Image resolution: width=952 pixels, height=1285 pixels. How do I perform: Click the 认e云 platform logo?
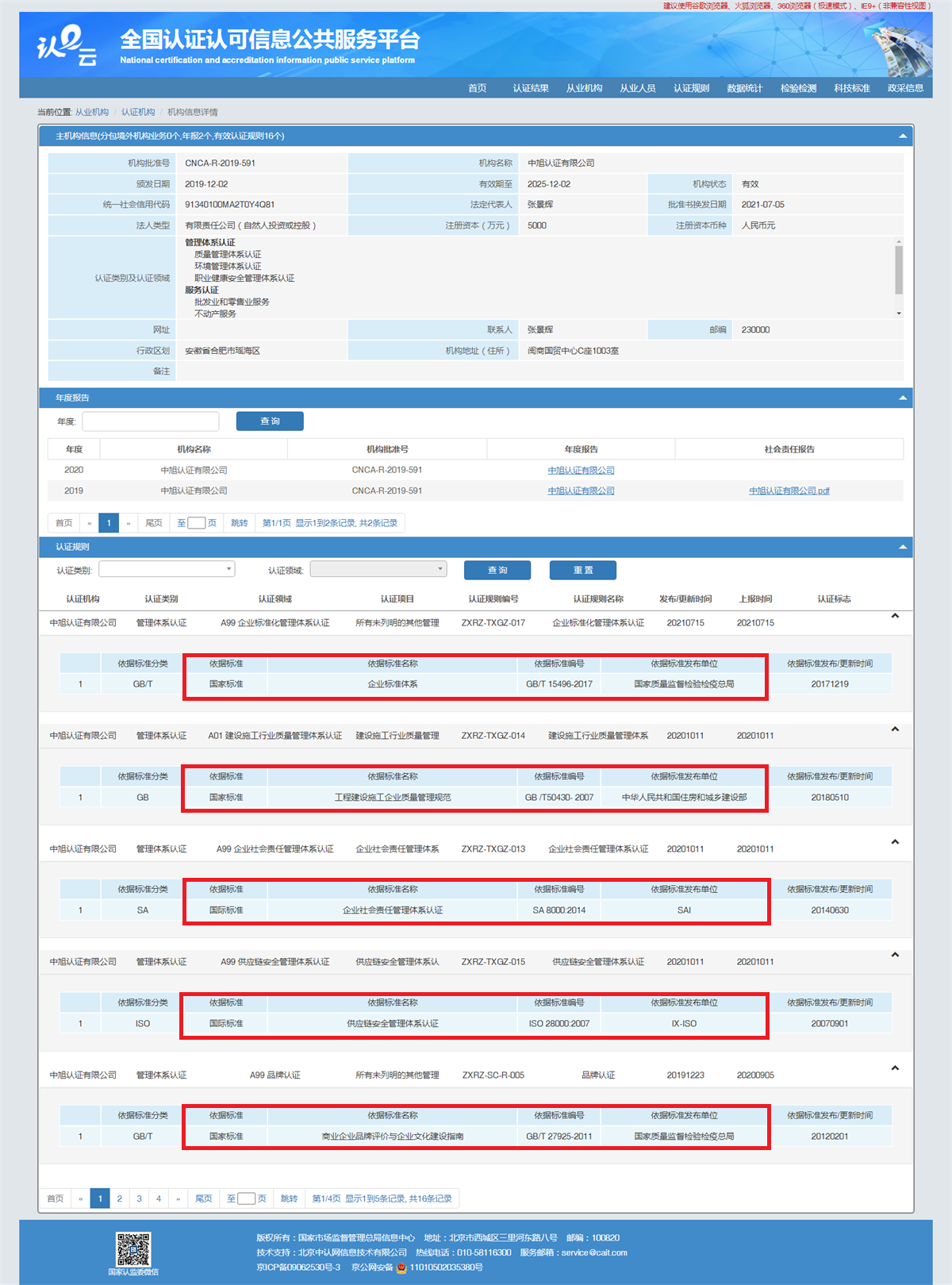click(67, 46)
